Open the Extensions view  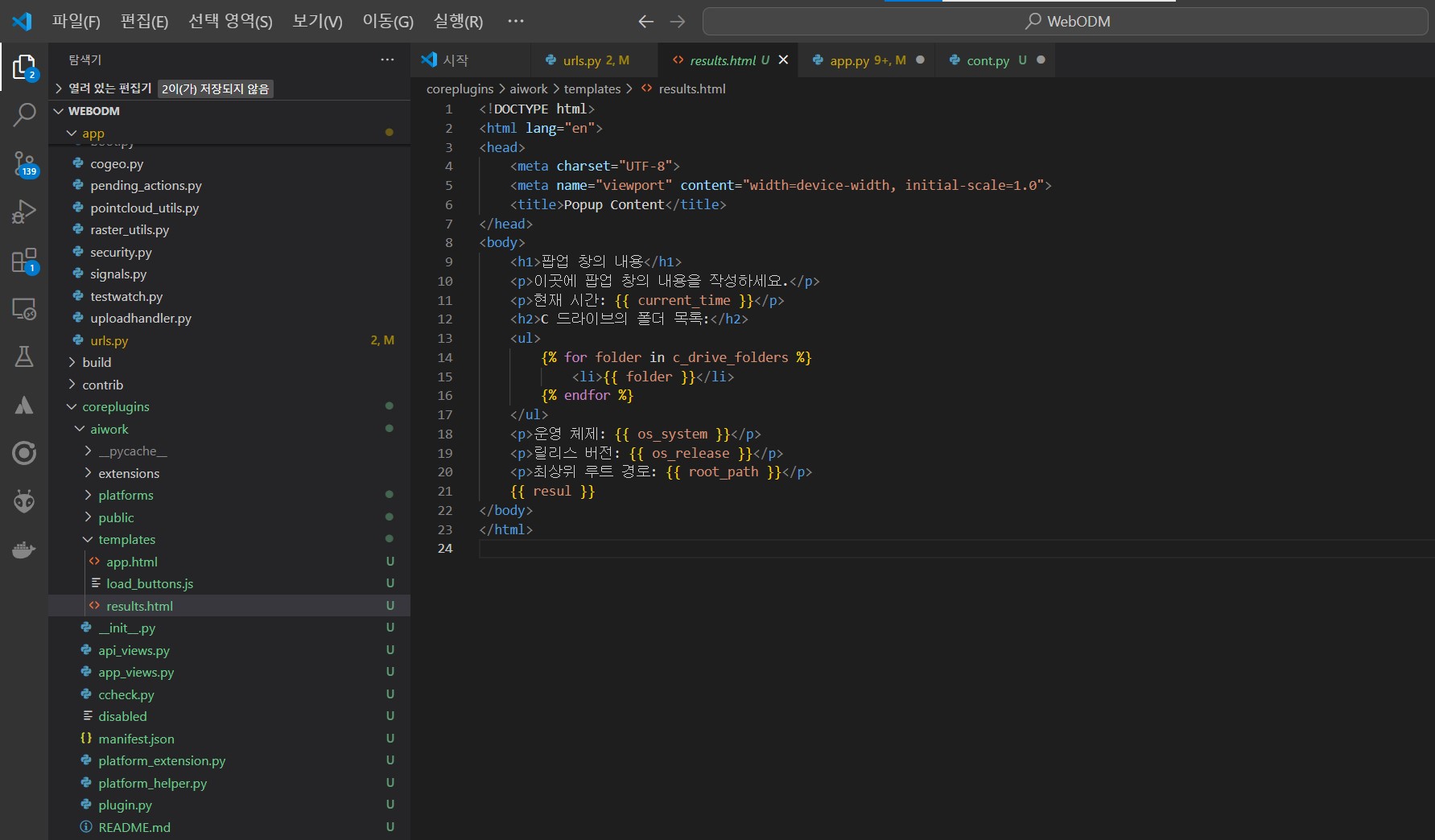tap(24, 261)
